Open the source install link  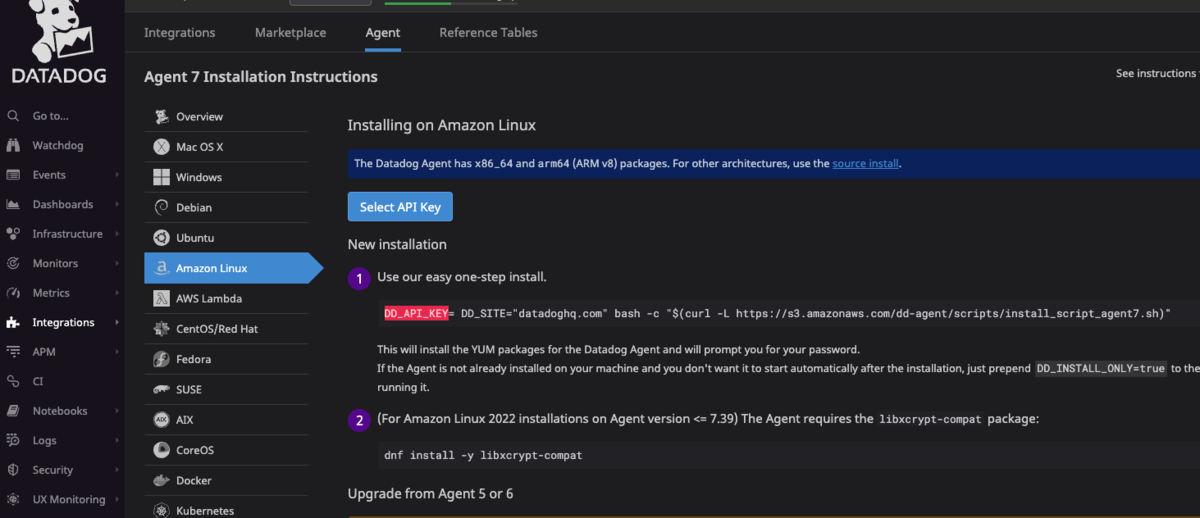point(866,163)
